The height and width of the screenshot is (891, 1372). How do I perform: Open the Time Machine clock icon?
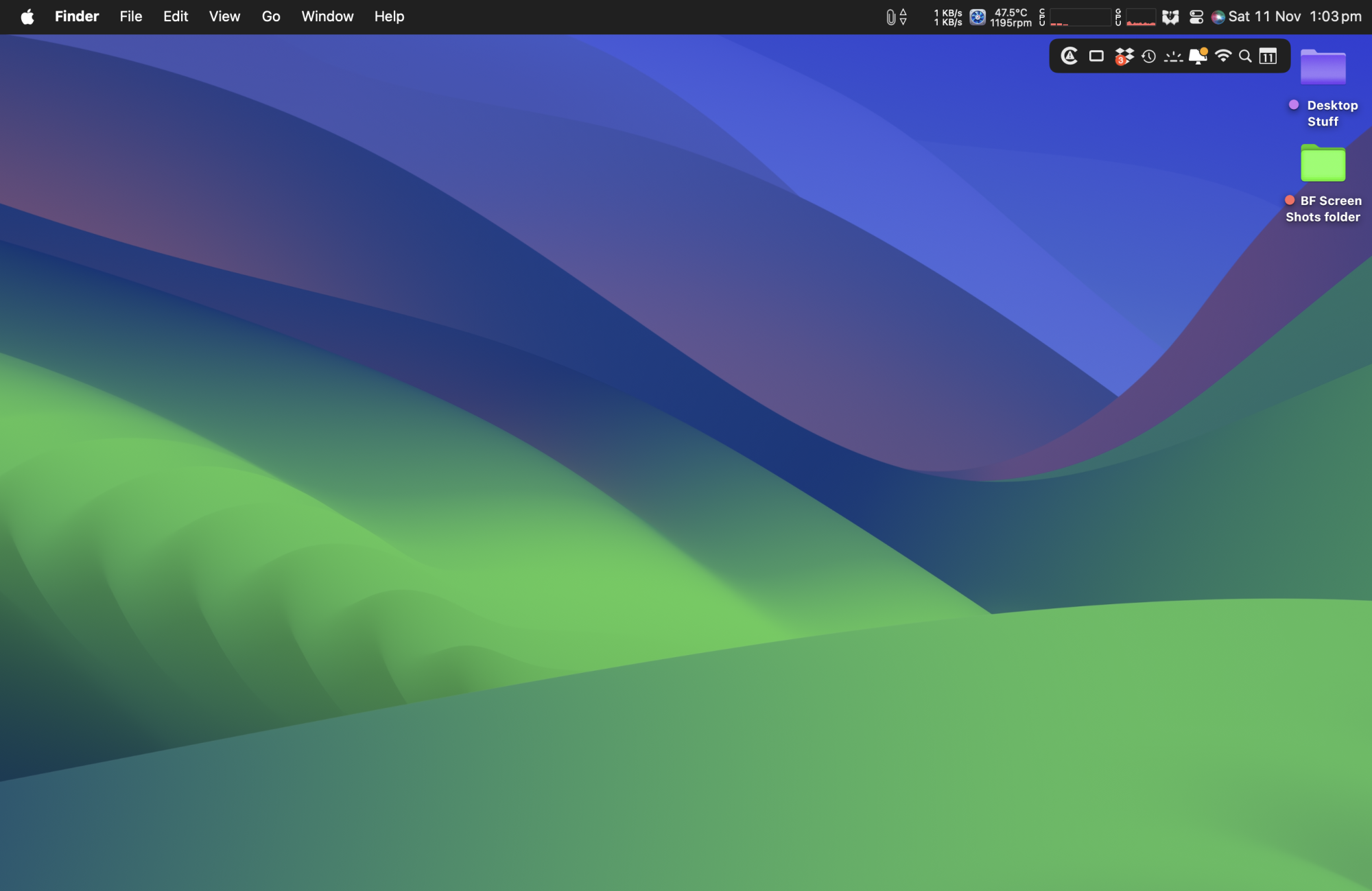pyautogui.click(x=1149, y=56)
